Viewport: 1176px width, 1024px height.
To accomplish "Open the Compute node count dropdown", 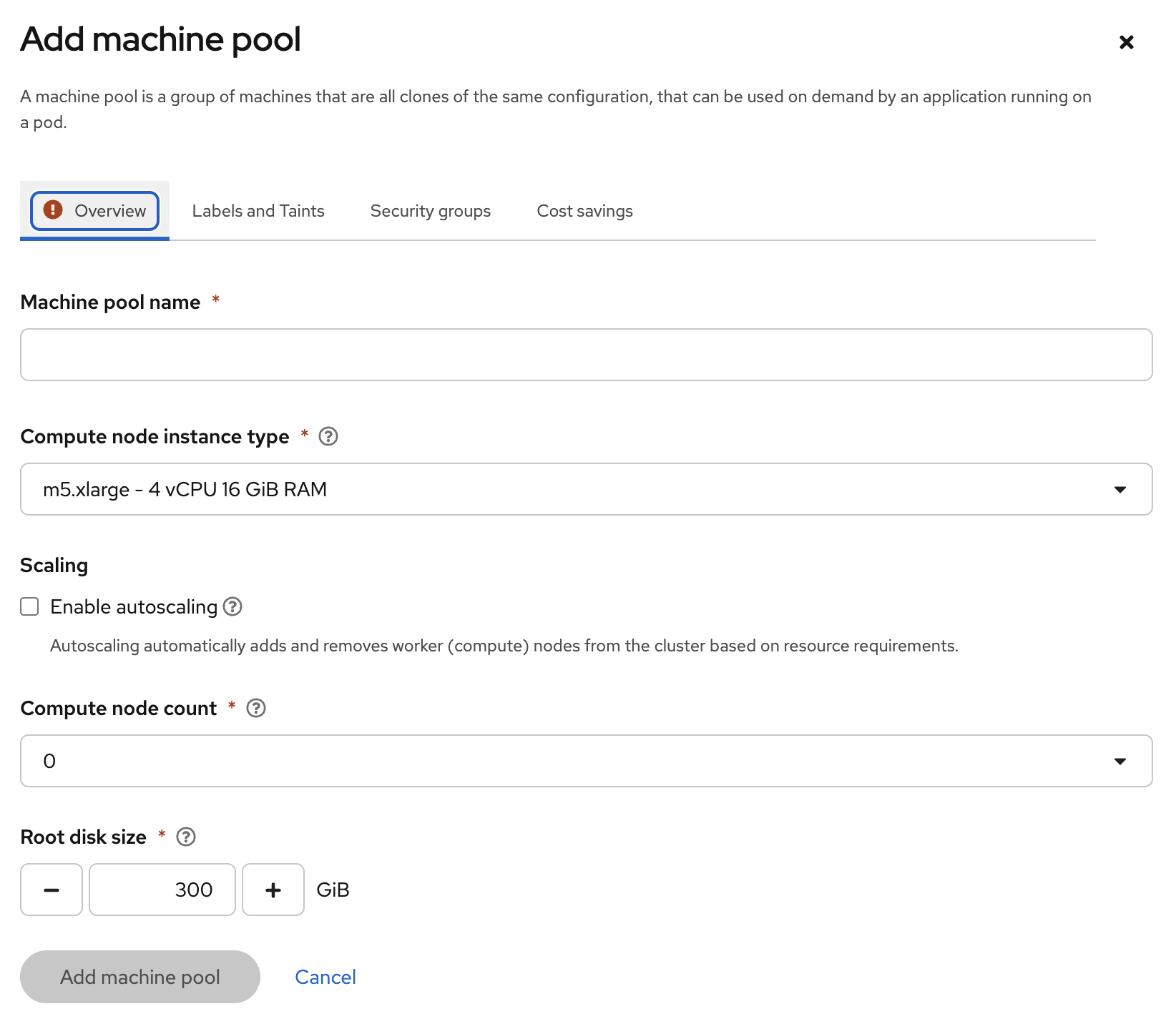I will click(1119, 761).
